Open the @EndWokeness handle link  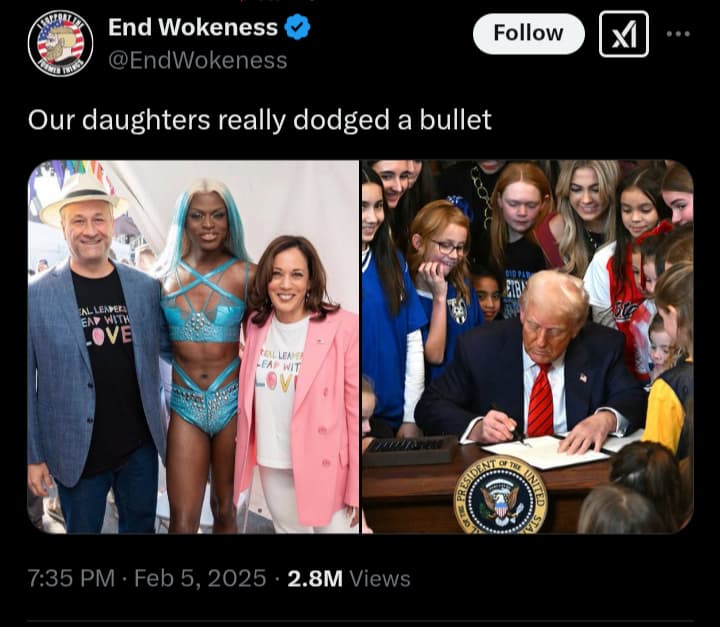pos(198,60)
